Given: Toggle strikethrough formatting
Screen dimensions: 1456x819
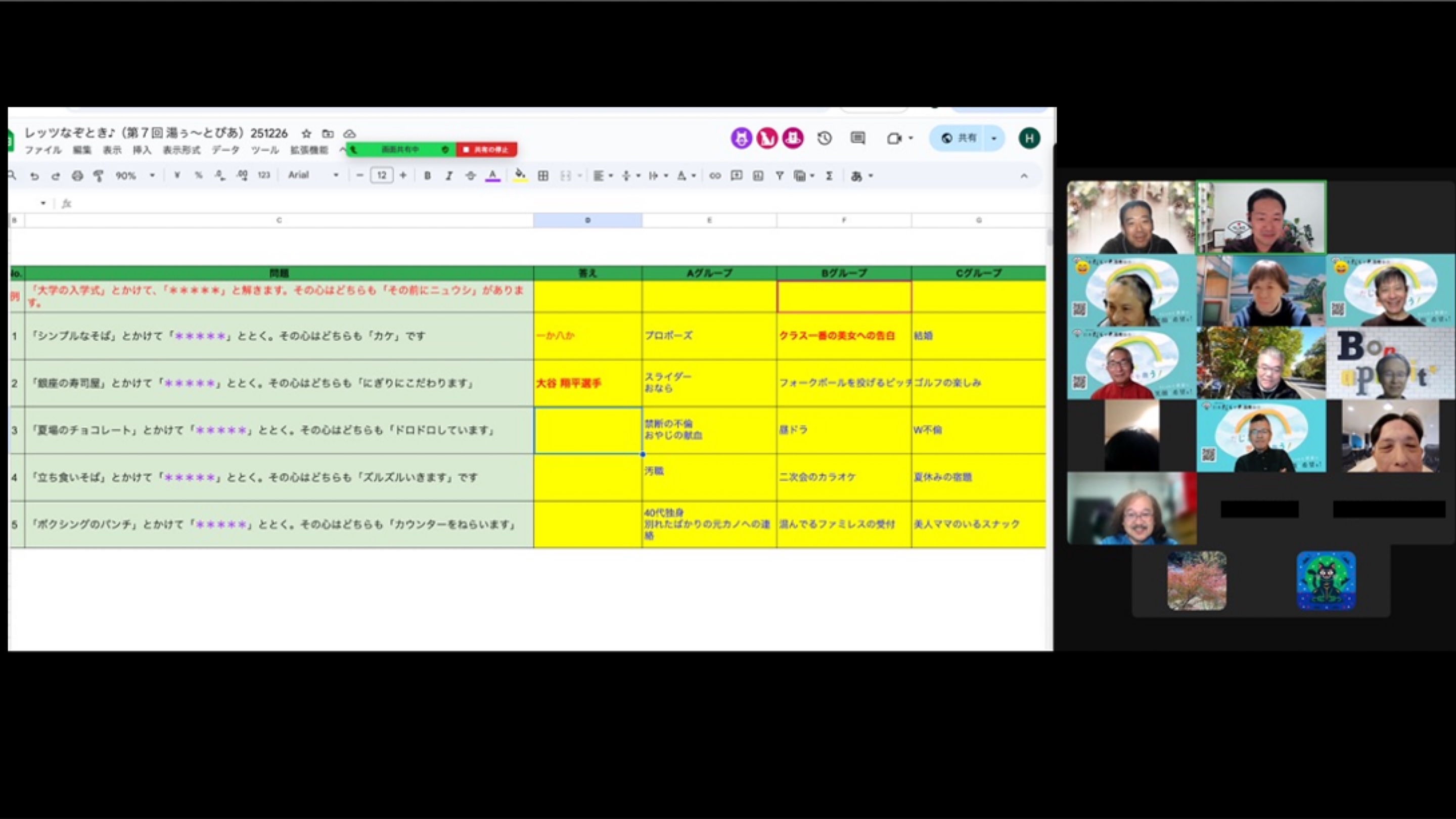Looking at the screenshot, I should (x=470, y=176).
